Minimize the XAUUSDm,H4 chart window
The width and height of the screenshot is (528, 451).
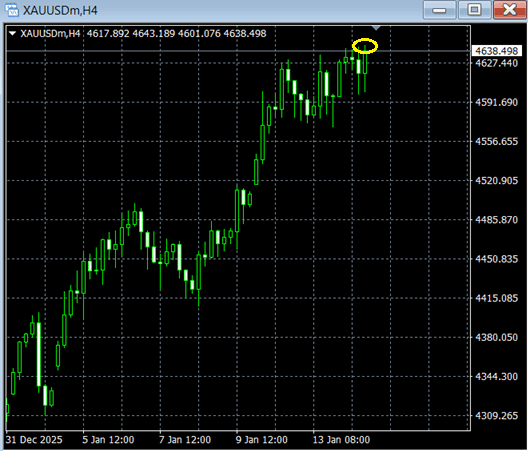[439, 10]
